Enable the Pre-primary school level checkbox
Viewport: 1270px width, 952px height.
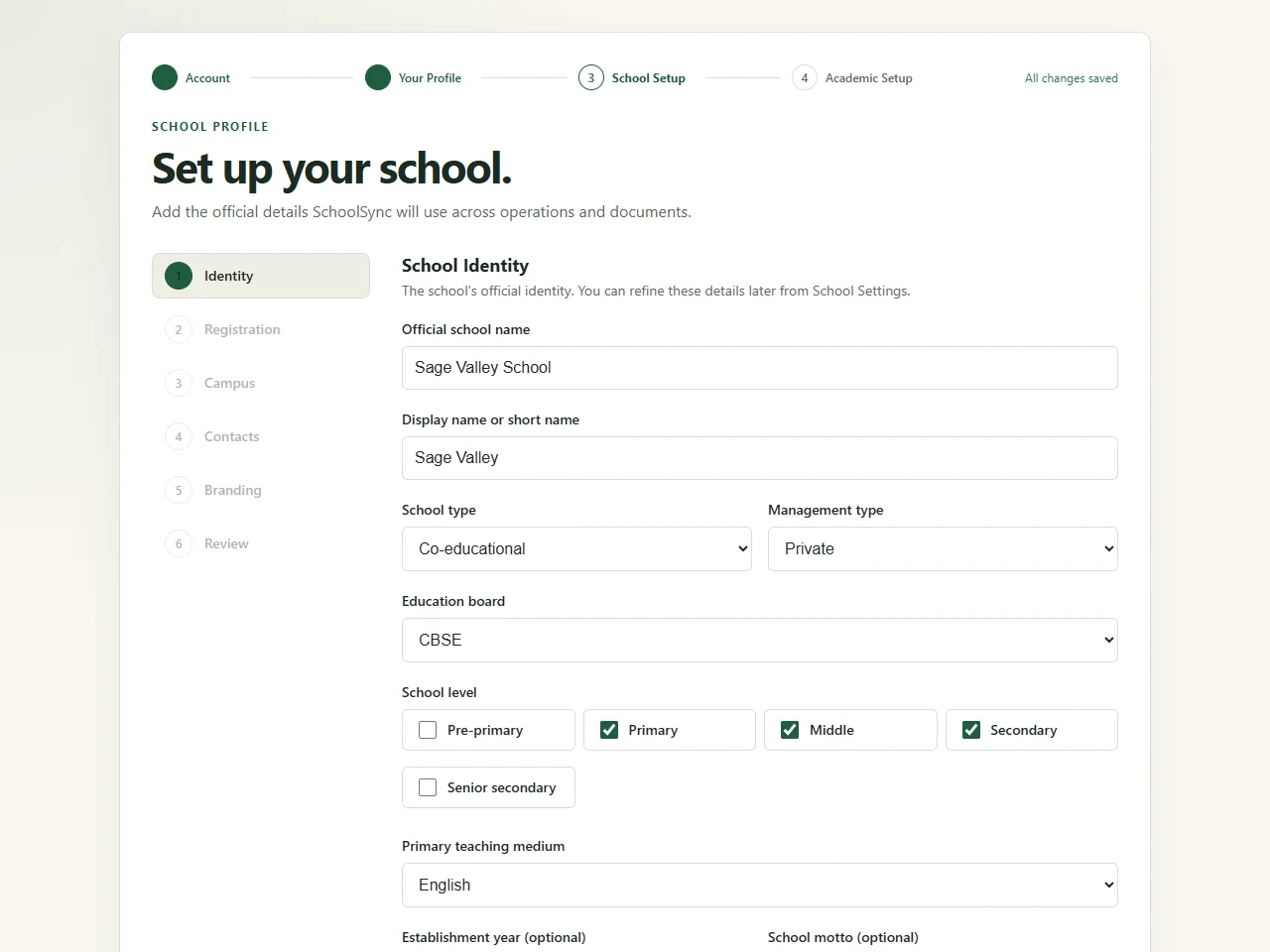[428, 730]
